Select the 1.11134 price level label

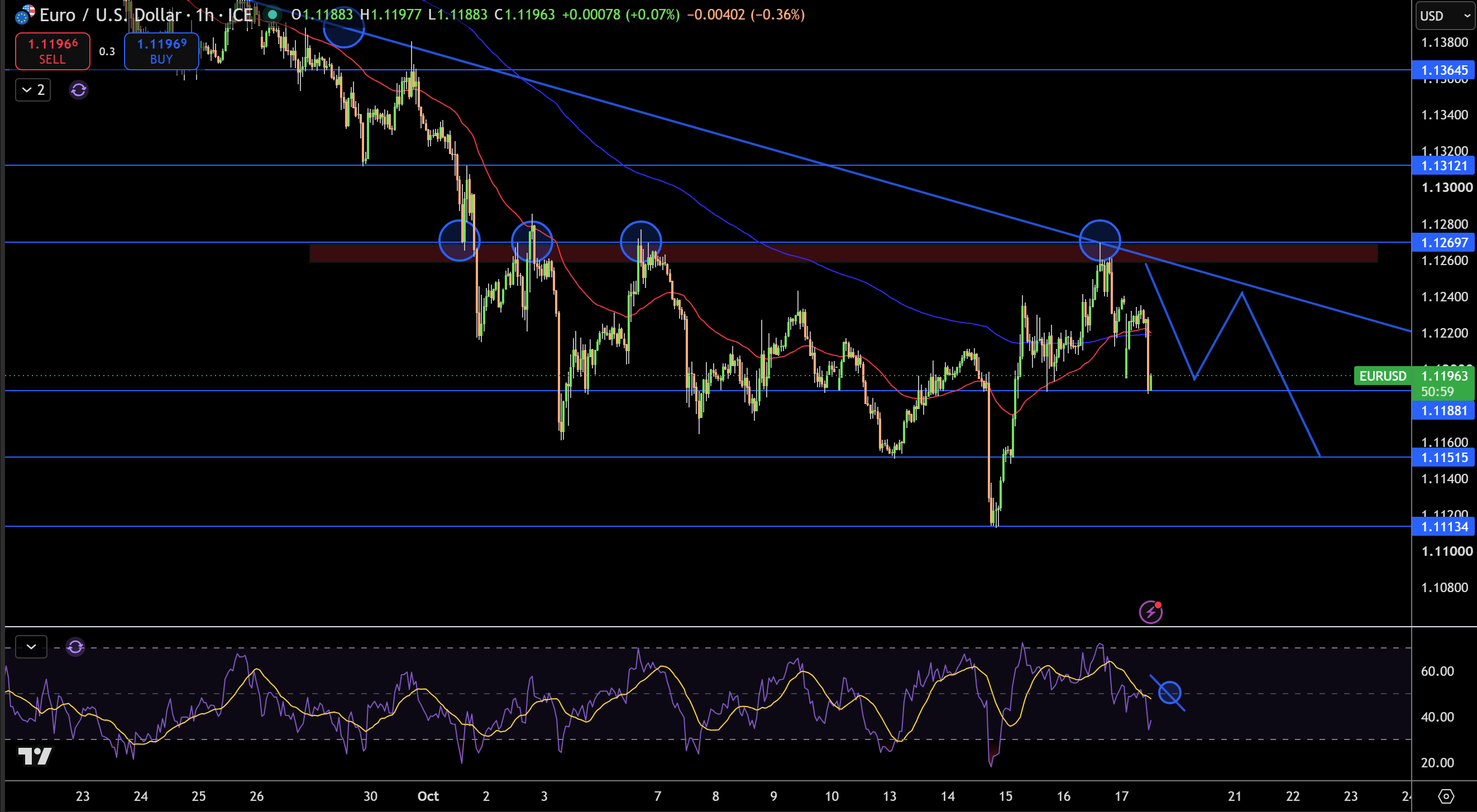coord(1443,527)
